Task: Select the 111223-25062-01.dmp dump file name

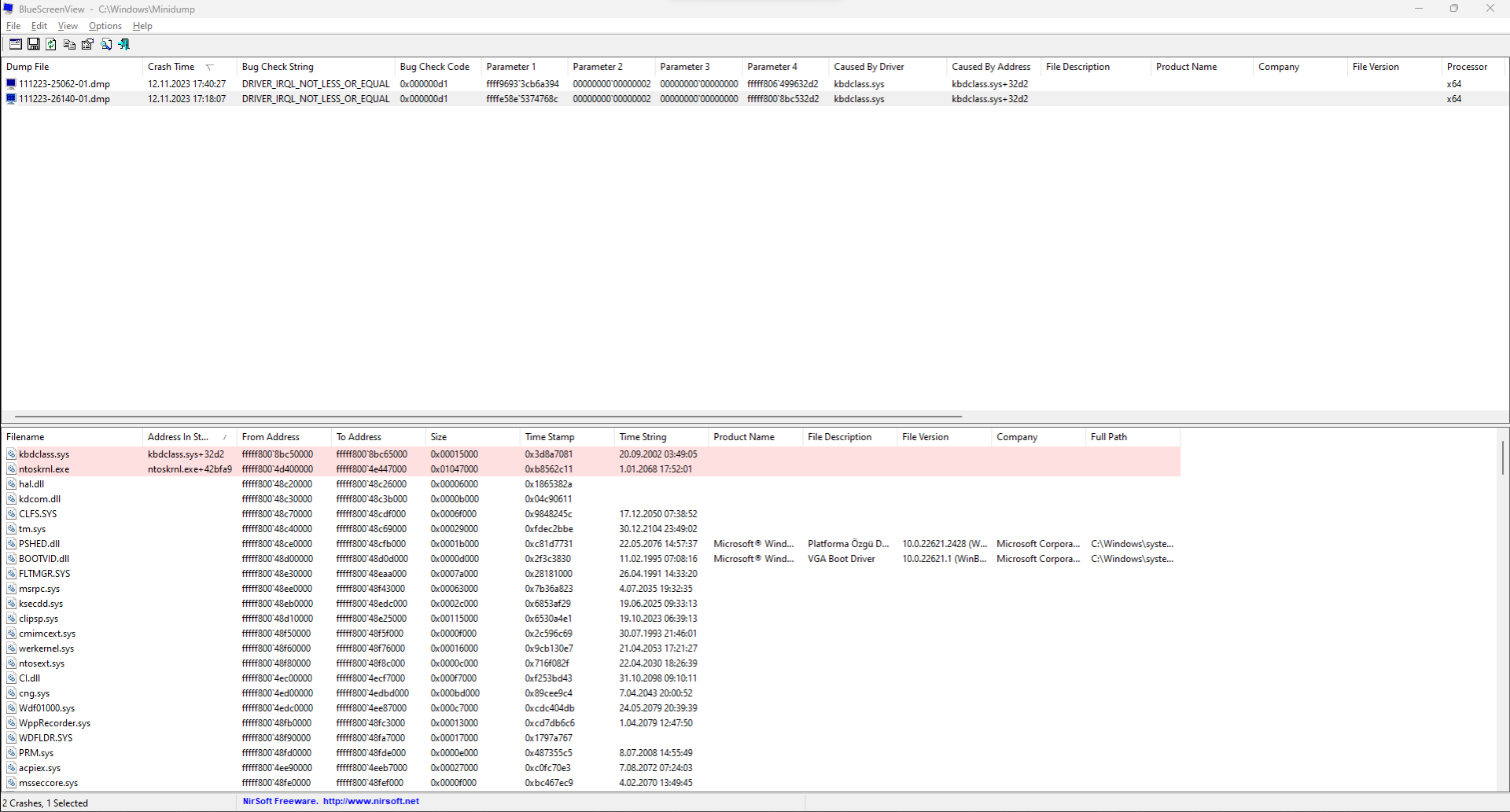Action: 64,84
